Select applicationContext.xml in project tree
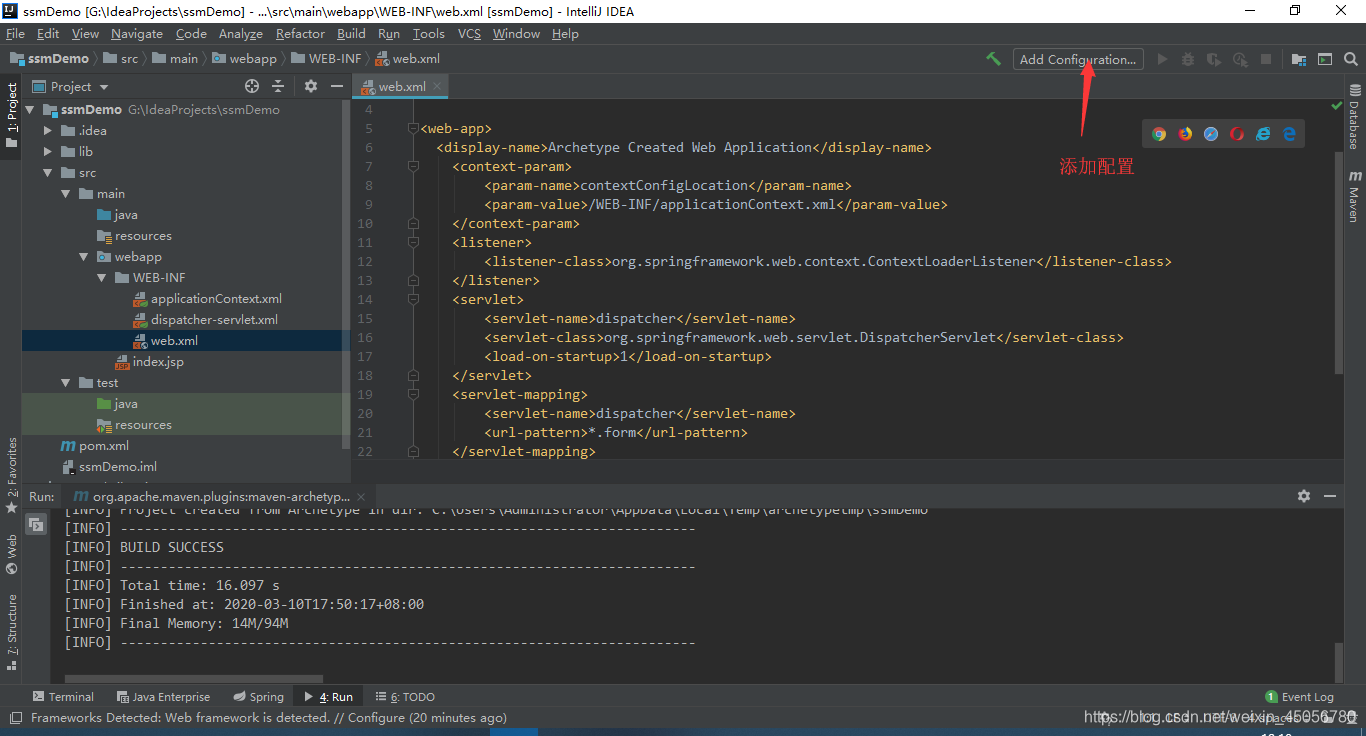Viewport: 1366px width, 736px height. 216,299
